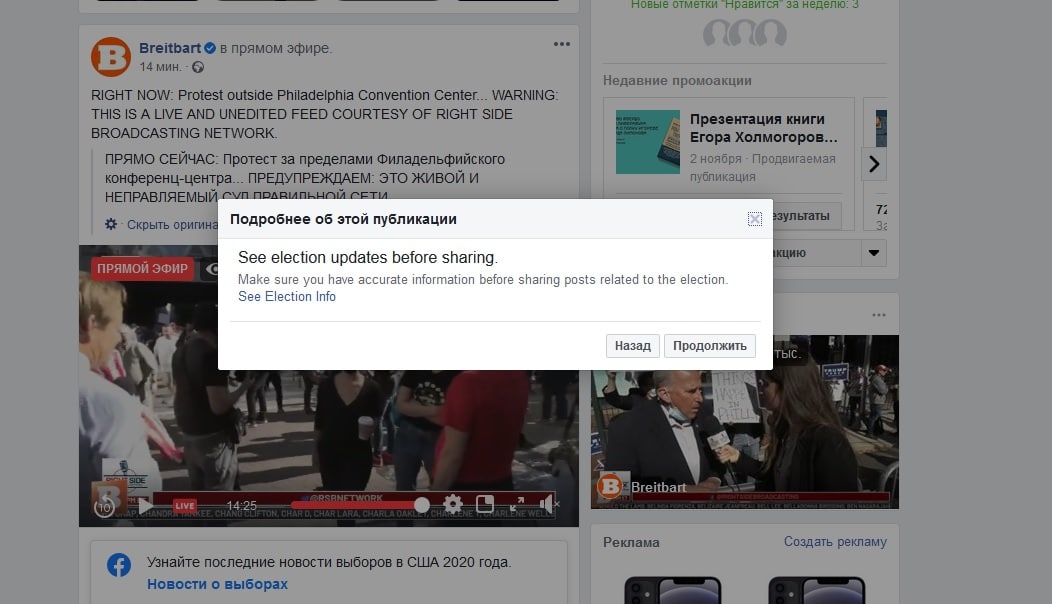Open Презентация книги Егора Холмогоров promo title

point(764,128)
